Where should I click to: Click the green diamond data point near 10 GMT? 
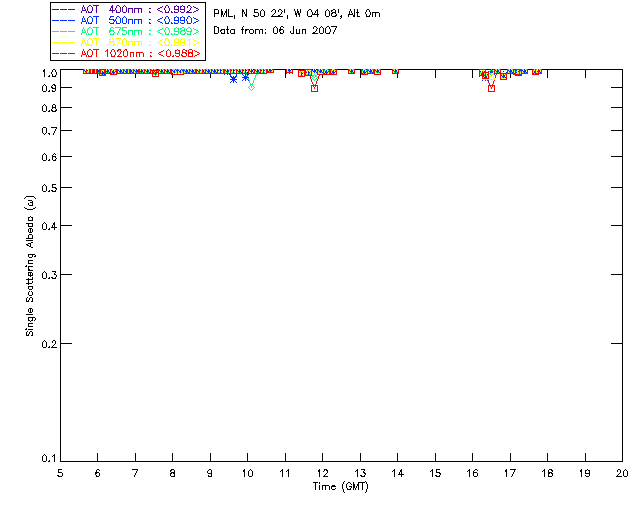pos(251,87)
